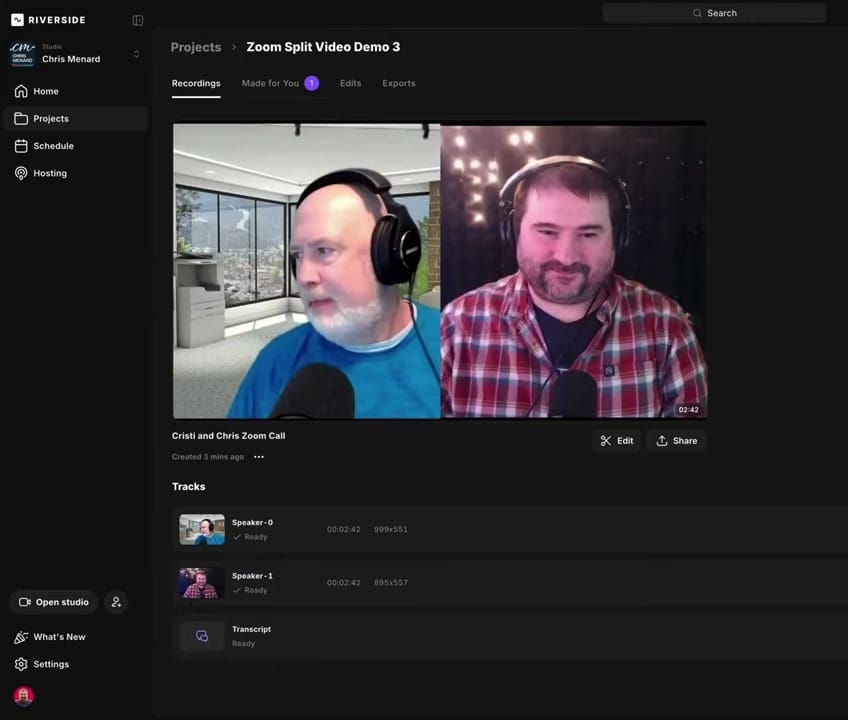The height and width of the screenshot is (720, 848).
Task: Click the Open studio button
Action: click(x=54, y=602)
